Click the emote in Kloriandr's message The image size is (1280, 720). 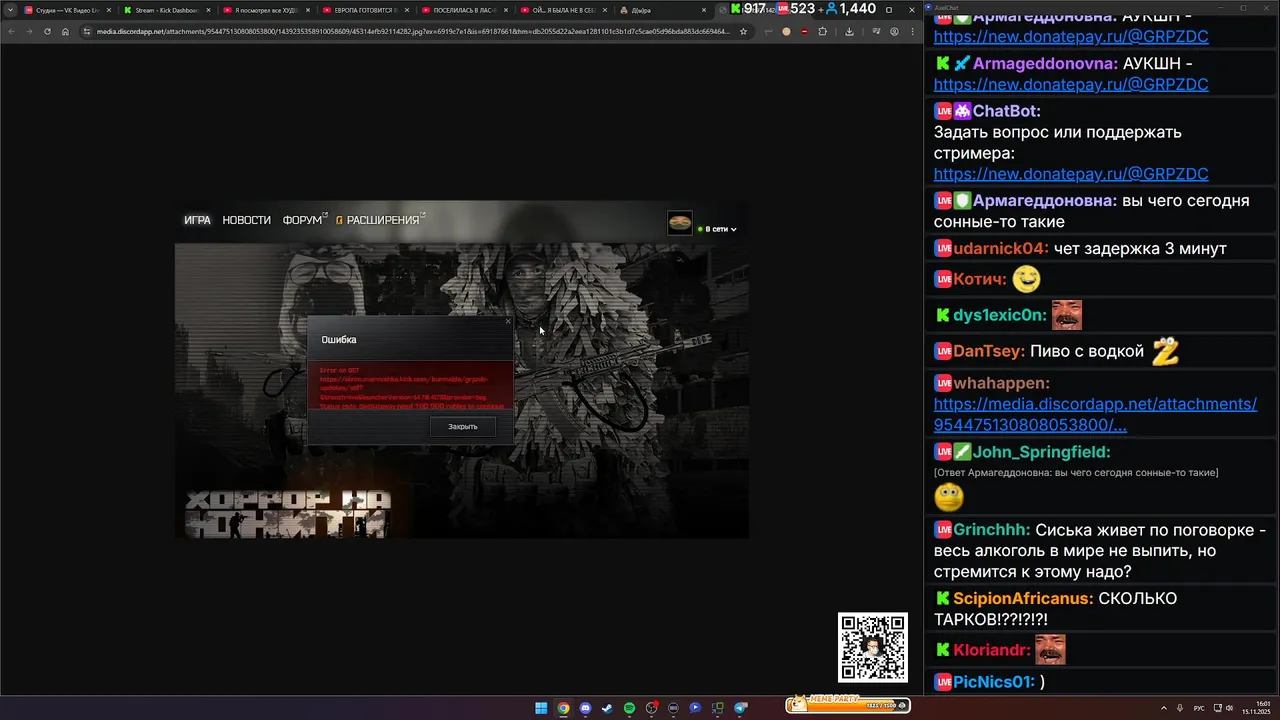pos(1050,650)
